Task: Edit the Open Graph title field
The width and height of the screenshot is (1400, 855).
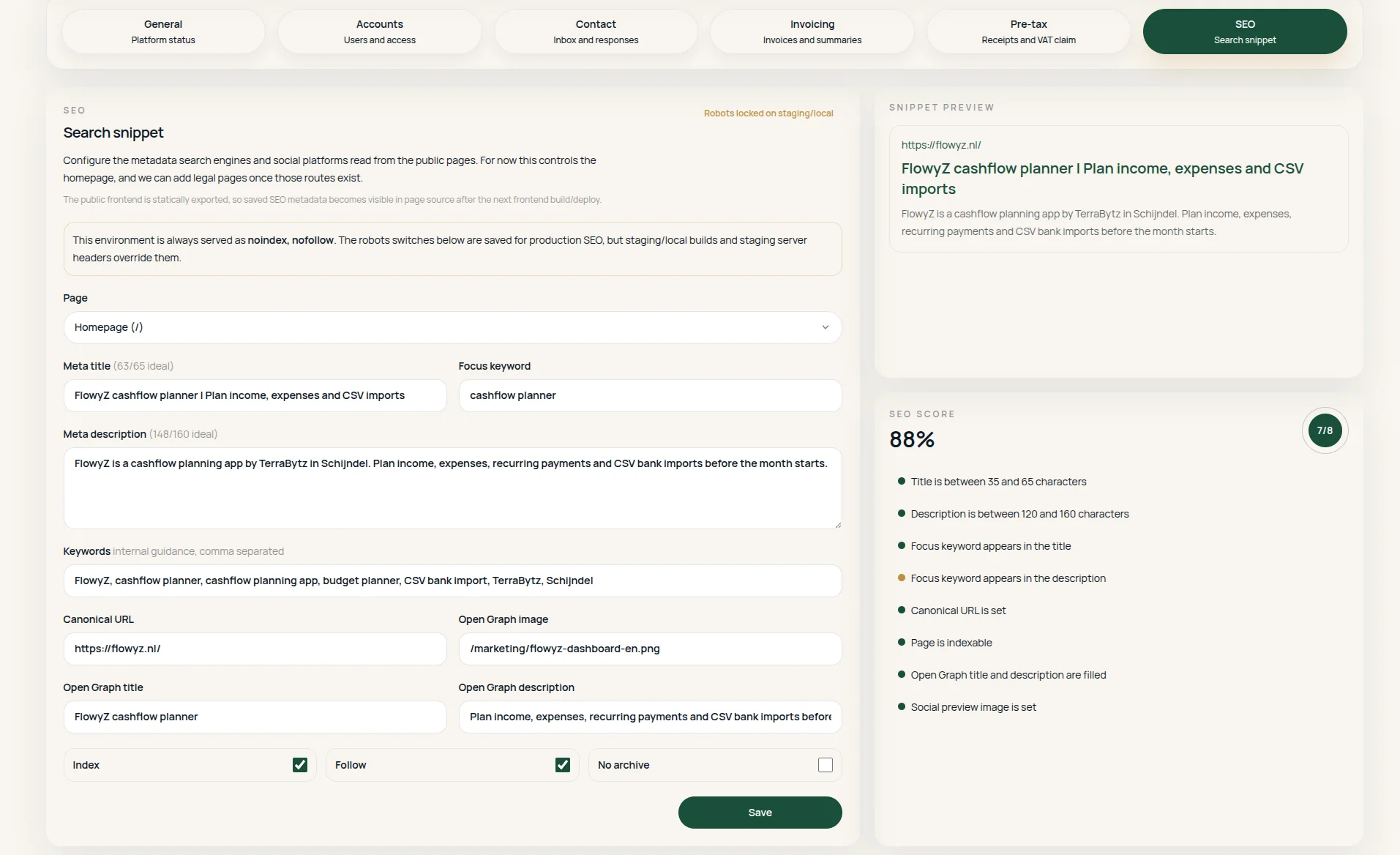Action: pyautogui.click(x=255, y=717)
